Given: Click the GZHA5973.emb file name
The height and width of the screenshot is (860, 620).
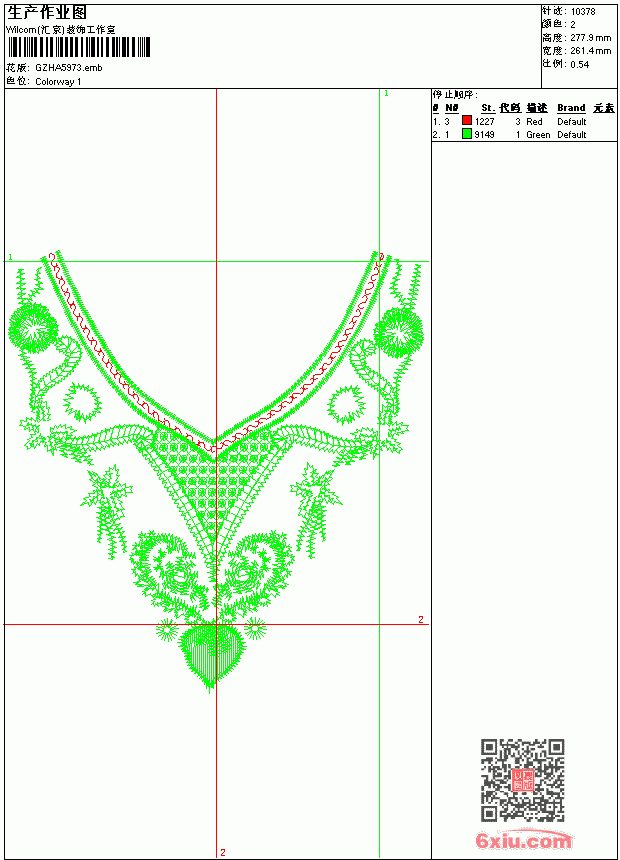Looking at the screenshot, I should (x=69, y=68).
